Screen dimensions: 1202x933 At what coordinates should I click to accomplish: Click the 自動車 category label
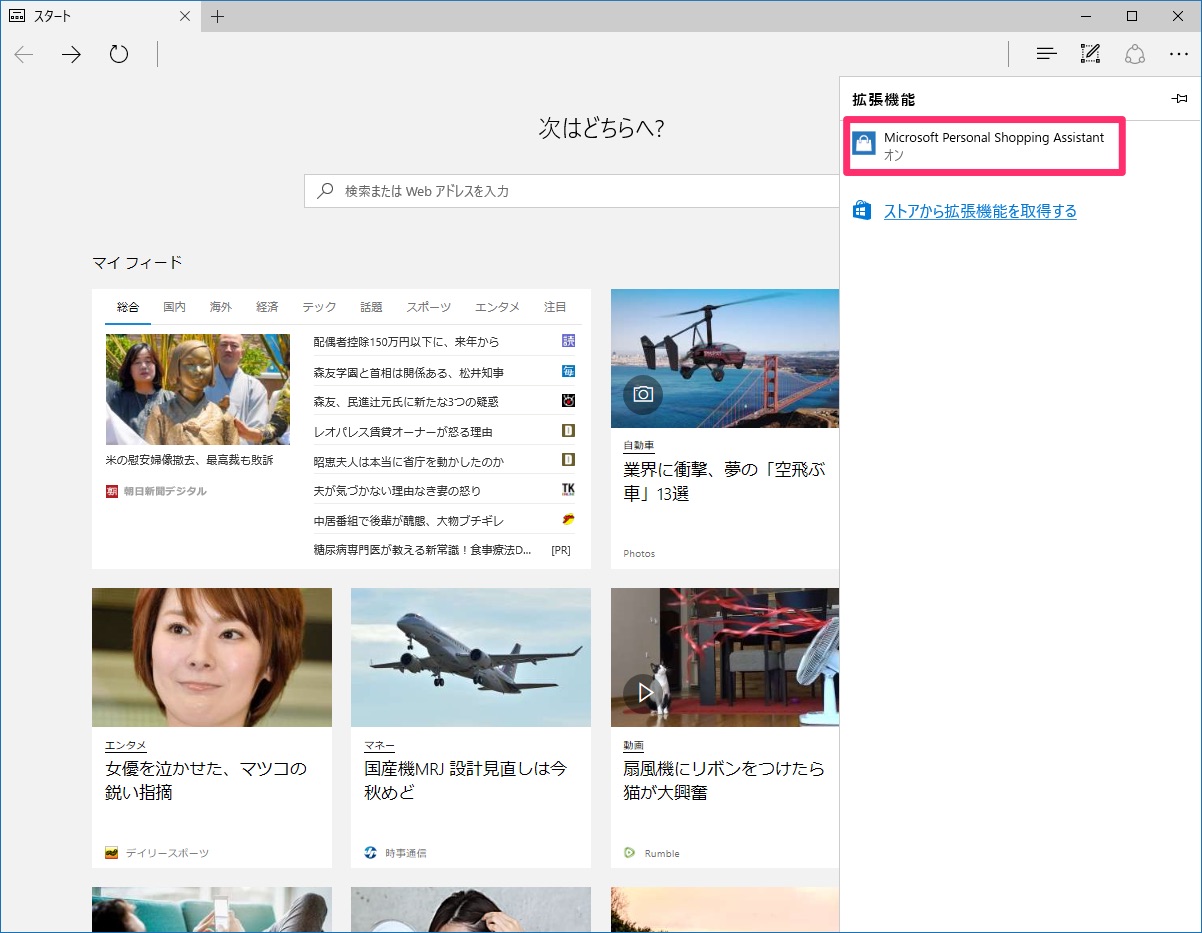[638, 445]
